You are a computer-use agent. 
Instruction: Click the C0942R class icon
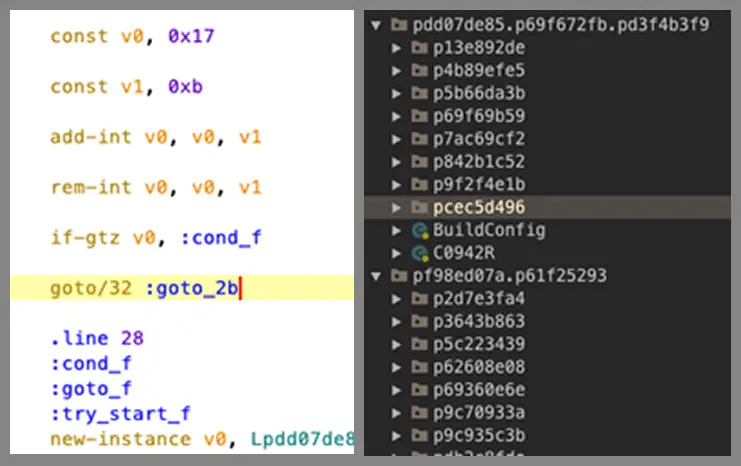(420, 253)
